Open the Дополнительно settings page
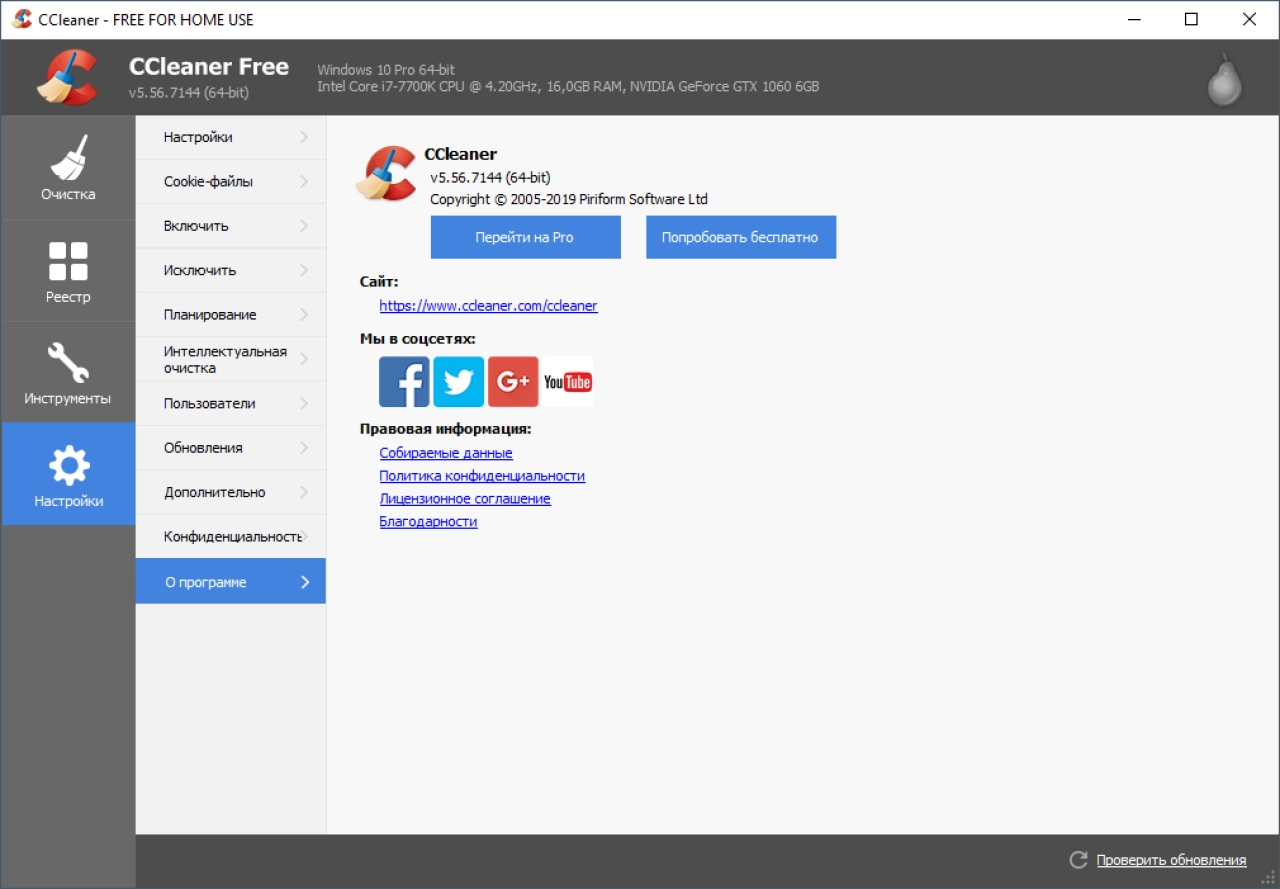The height and width of the screenshot is (889, 1280). point(231,492)
